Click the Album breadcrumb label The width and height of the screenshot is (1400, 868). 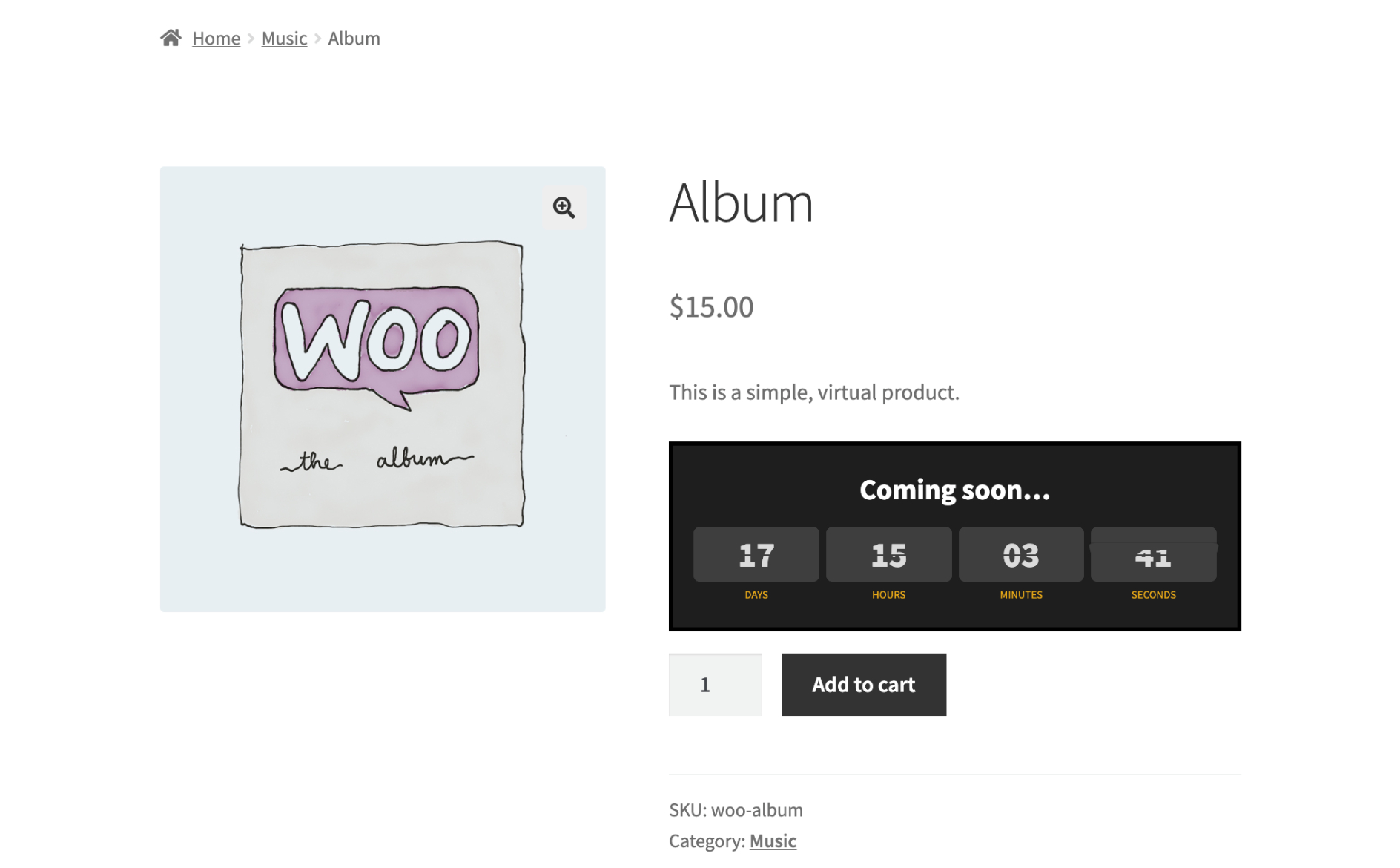[x=354, y=38]
